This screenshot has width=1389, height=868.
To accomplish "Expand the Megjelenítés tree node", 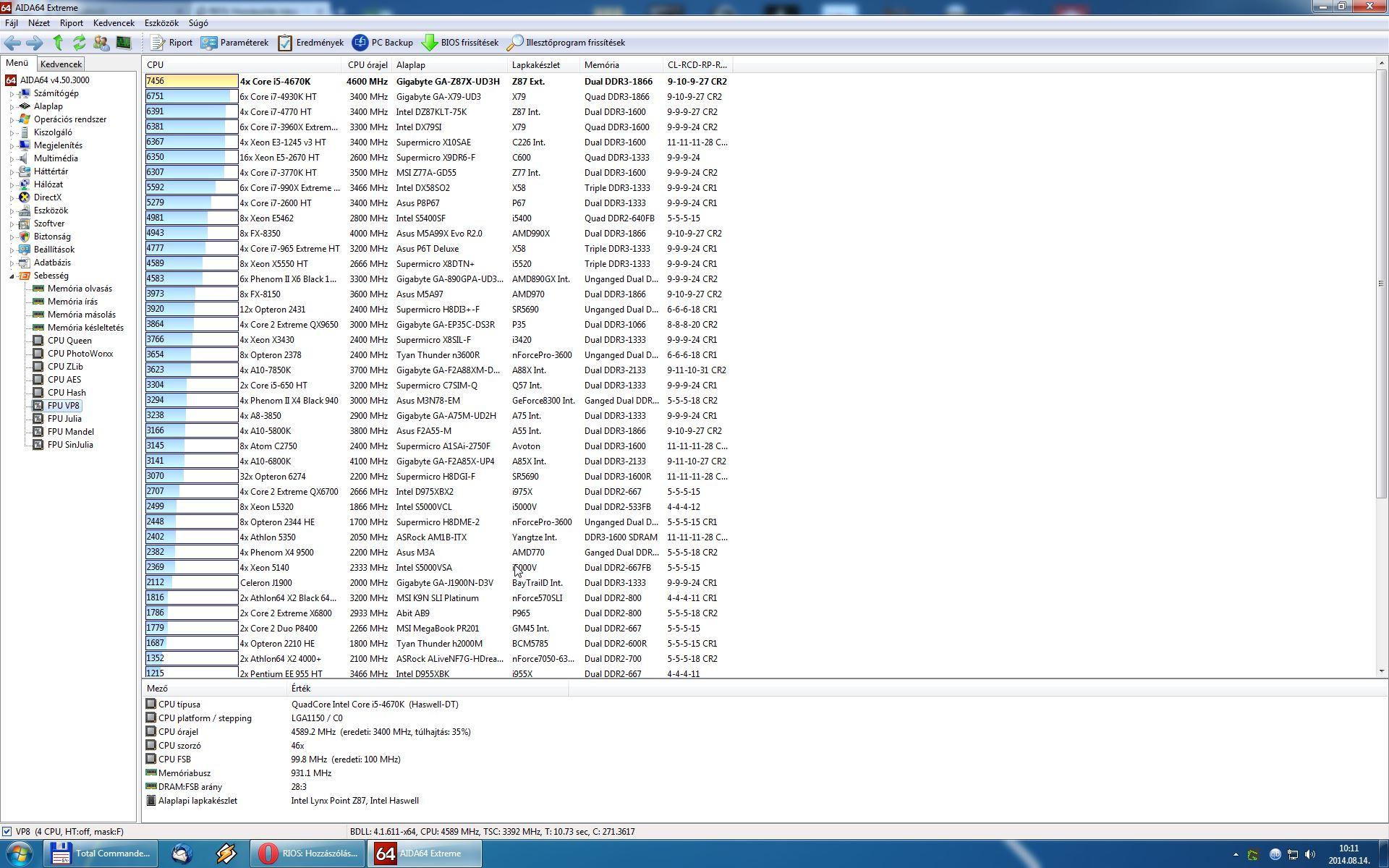I will point(12,145).
